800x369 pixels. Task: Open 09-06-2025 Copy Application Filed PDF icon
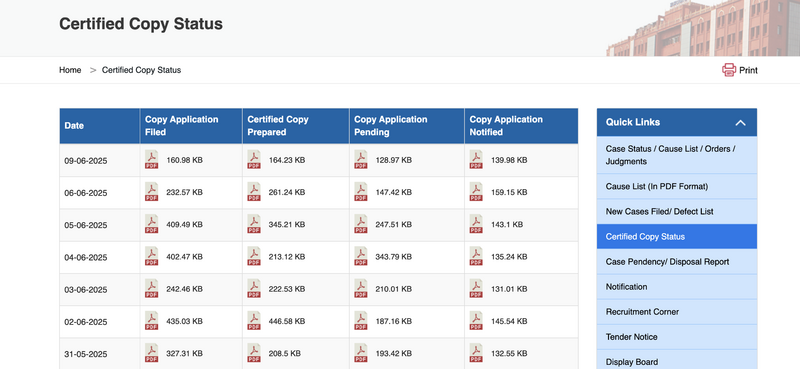[x=152, y=160]
